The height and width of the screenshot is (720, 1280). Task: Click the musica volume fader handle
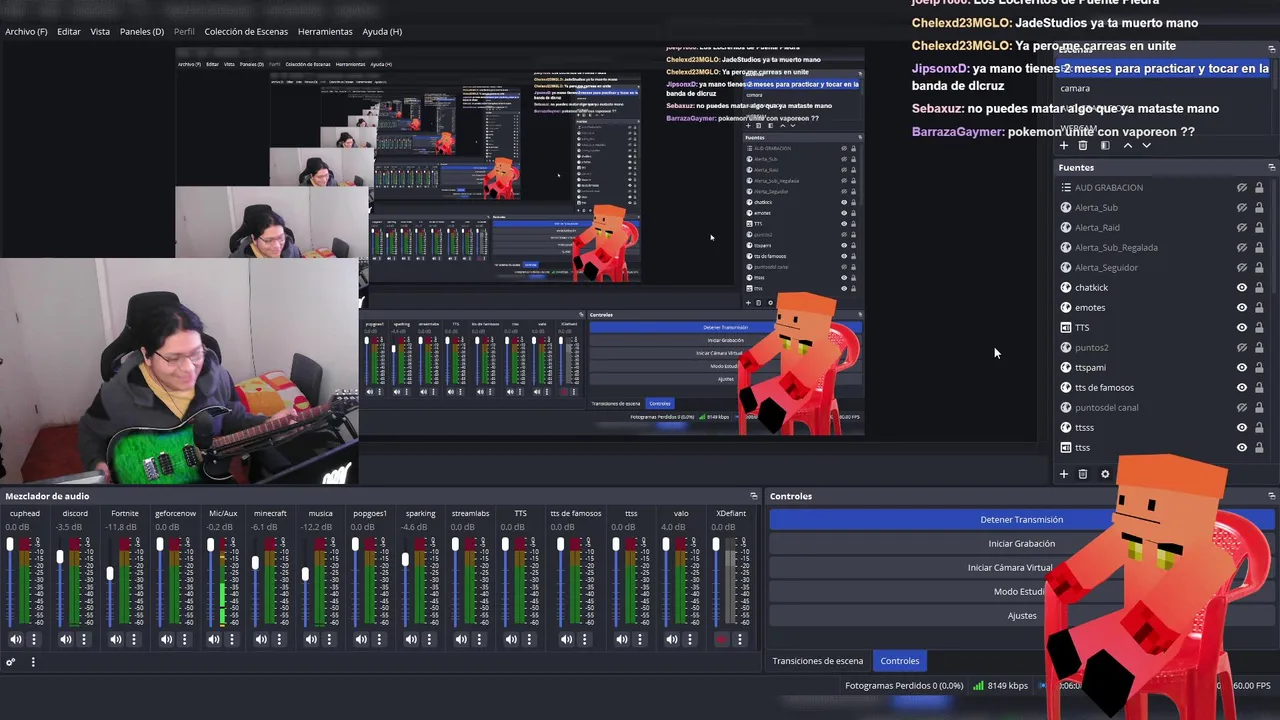pyautogui.click(x=305, y=575)
